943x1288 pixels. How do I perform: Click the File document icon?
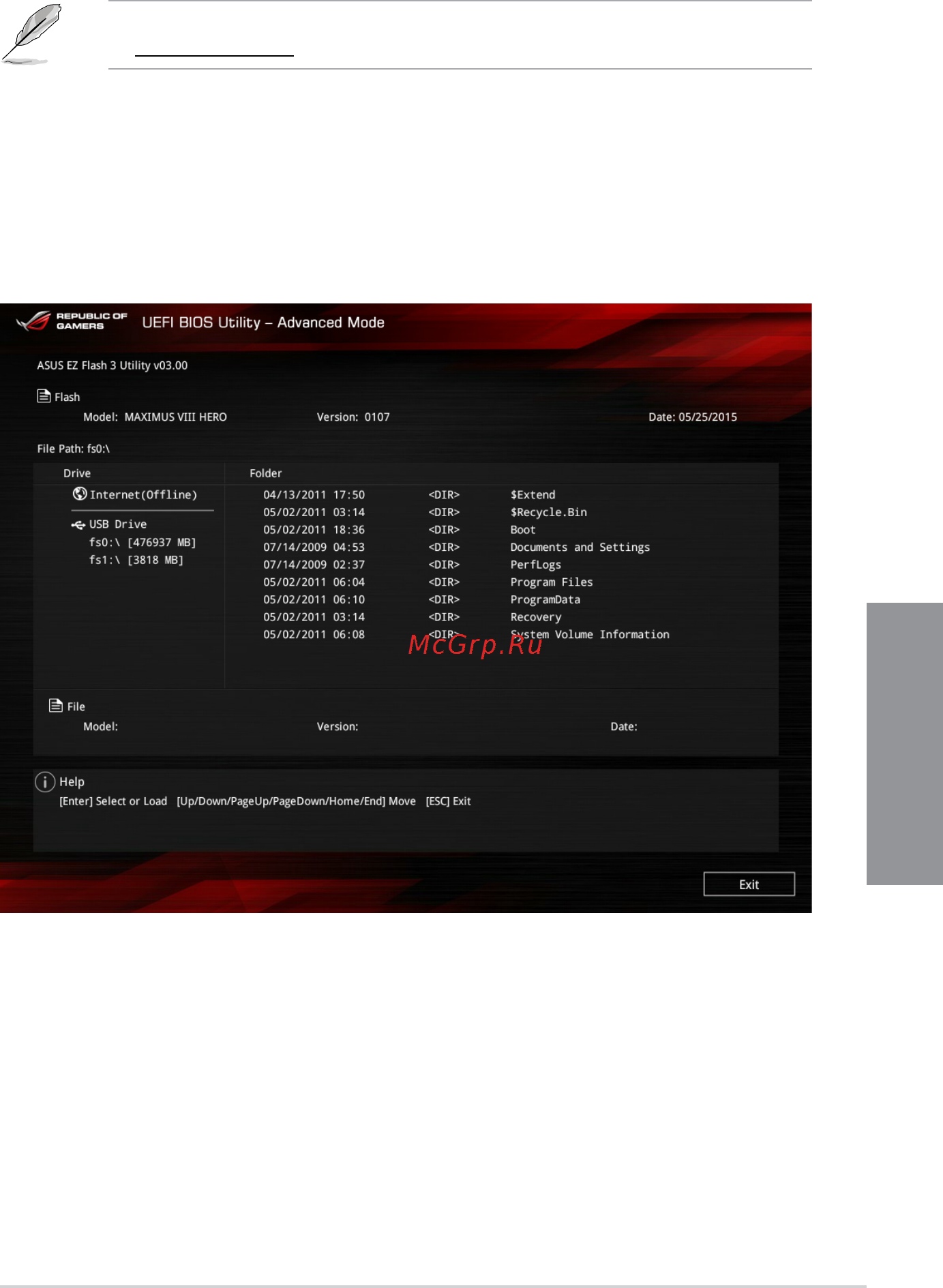[x=56, y=705]
